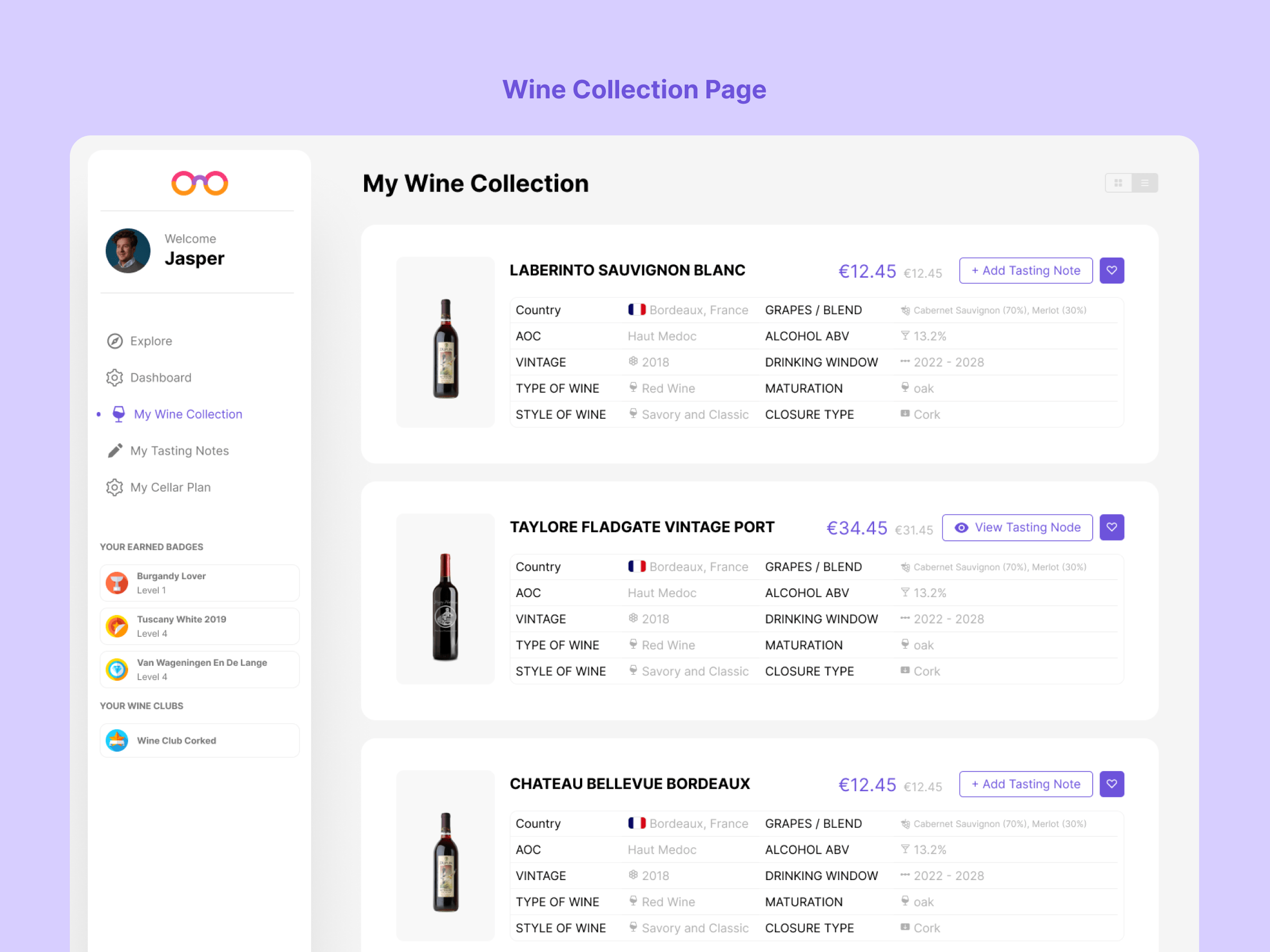Click the heart favorite icon for Laberinto Sauvignon Blanc
Image resolution: width=1270 pixels, height=952 pixels.
tap(1111, 270)
